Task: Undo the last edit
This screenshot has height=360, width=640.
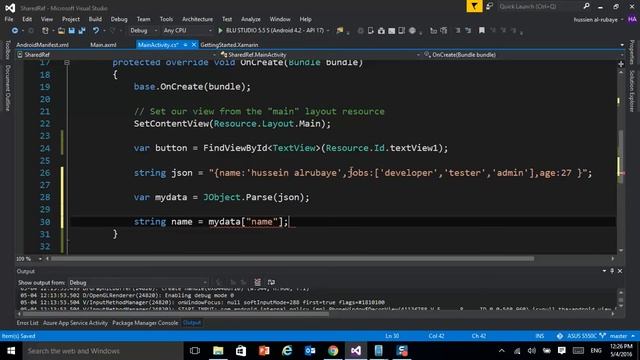Action: tap(96, 31)
